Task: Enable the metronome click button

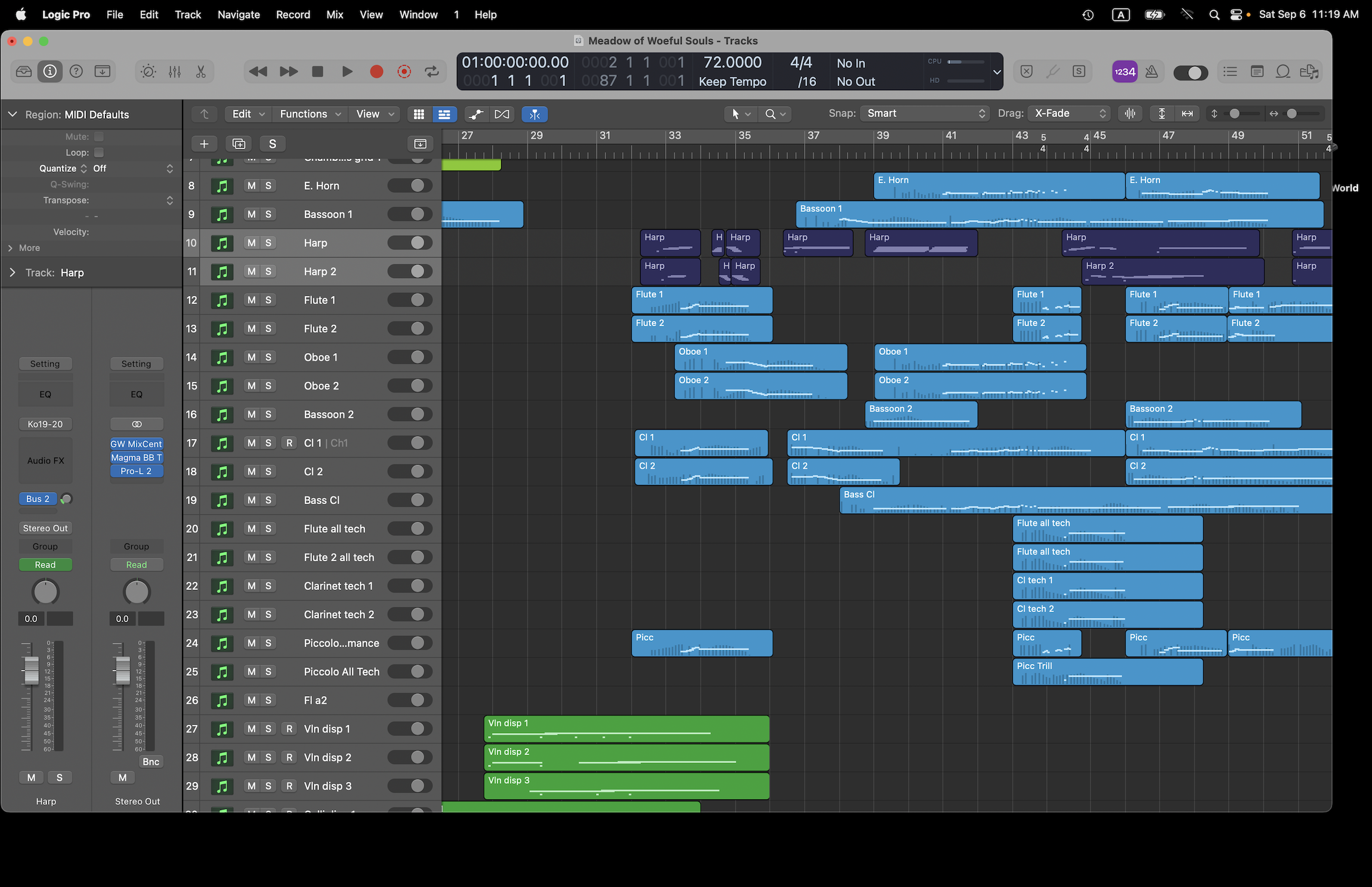Action: (x=1152, y=72)
